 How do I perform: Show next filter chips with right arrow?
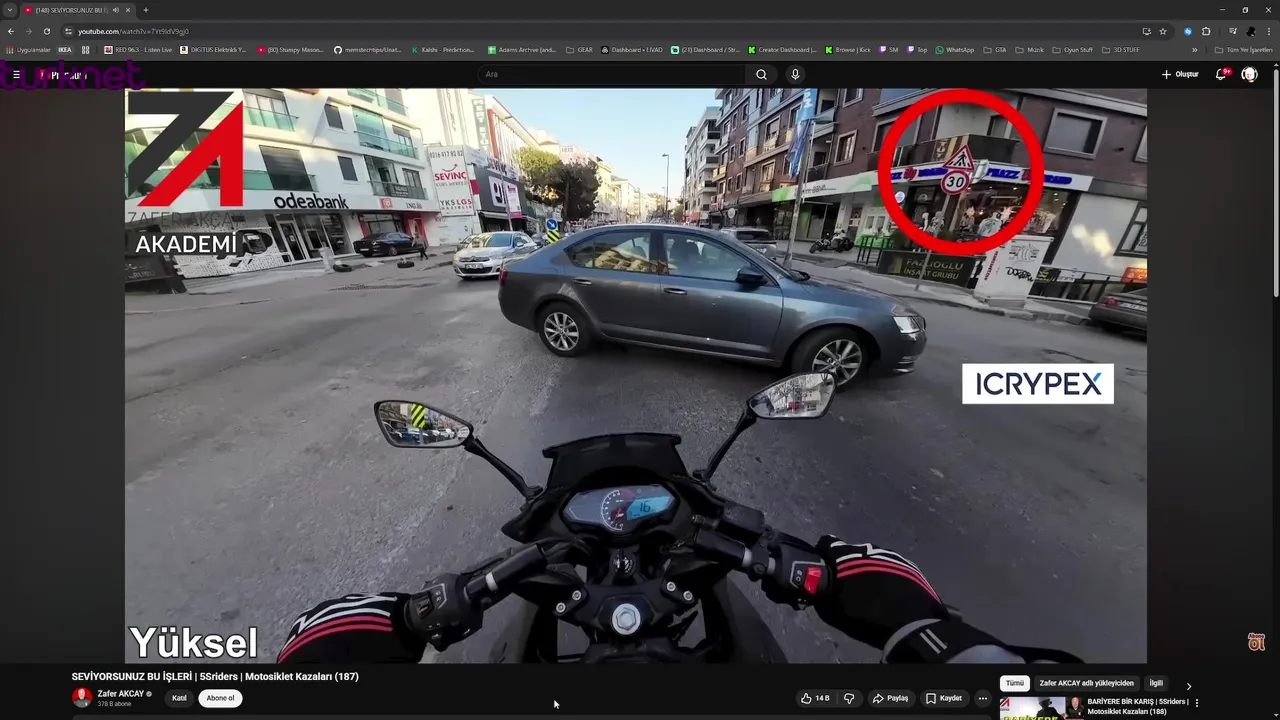1188,686
